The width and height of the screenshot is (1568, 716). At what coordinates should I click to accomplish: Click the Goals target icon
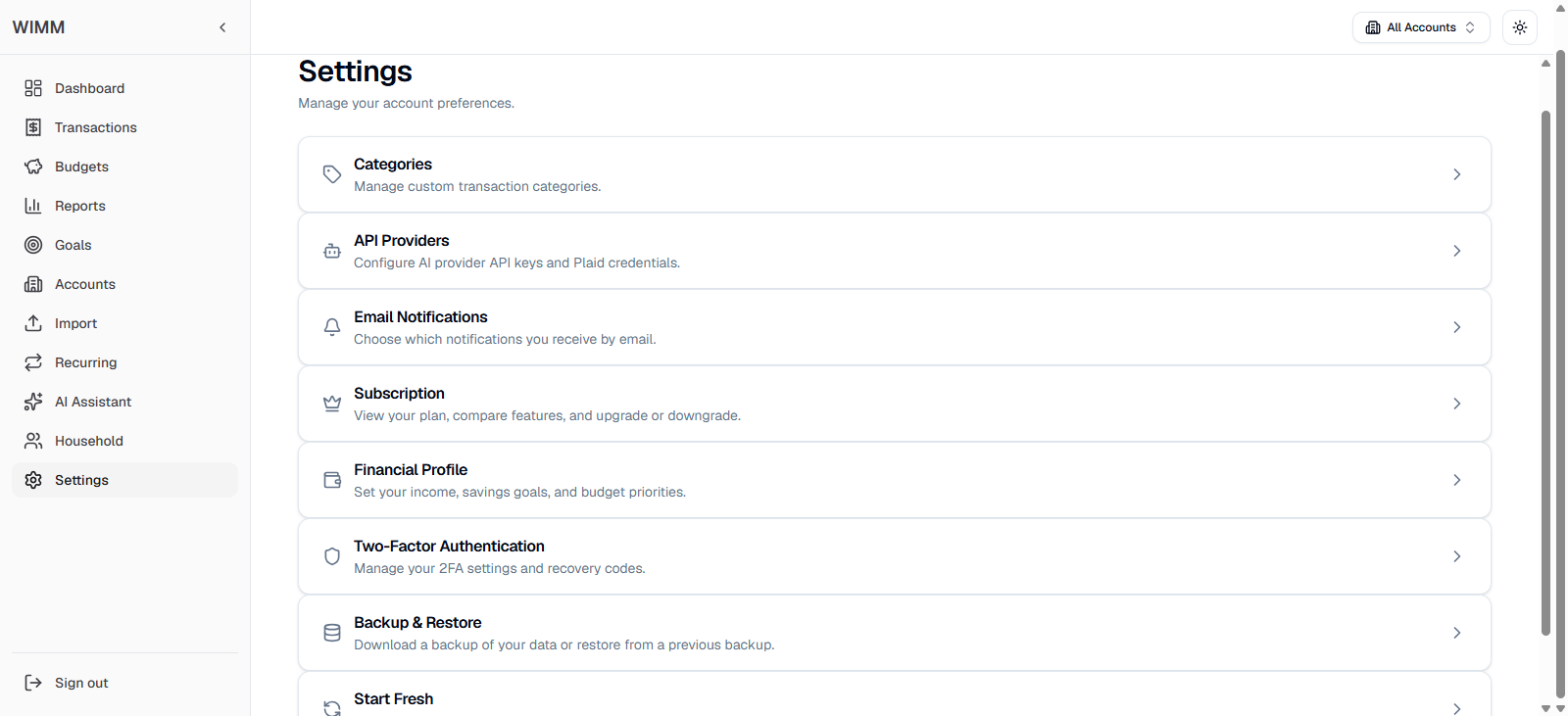33,245
